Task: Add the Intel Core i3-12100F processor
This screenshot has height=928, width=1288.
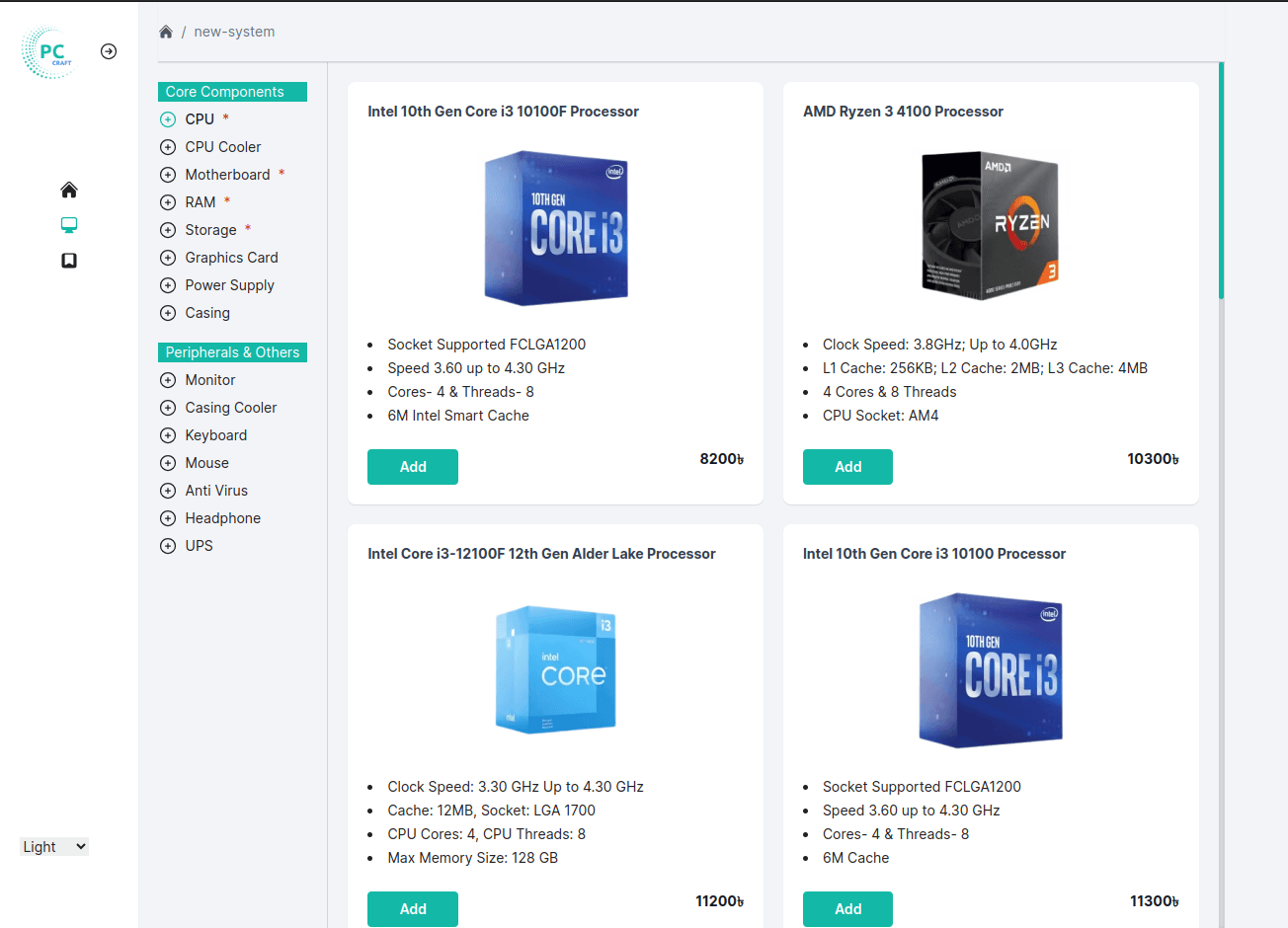Action: click(413, 908)
